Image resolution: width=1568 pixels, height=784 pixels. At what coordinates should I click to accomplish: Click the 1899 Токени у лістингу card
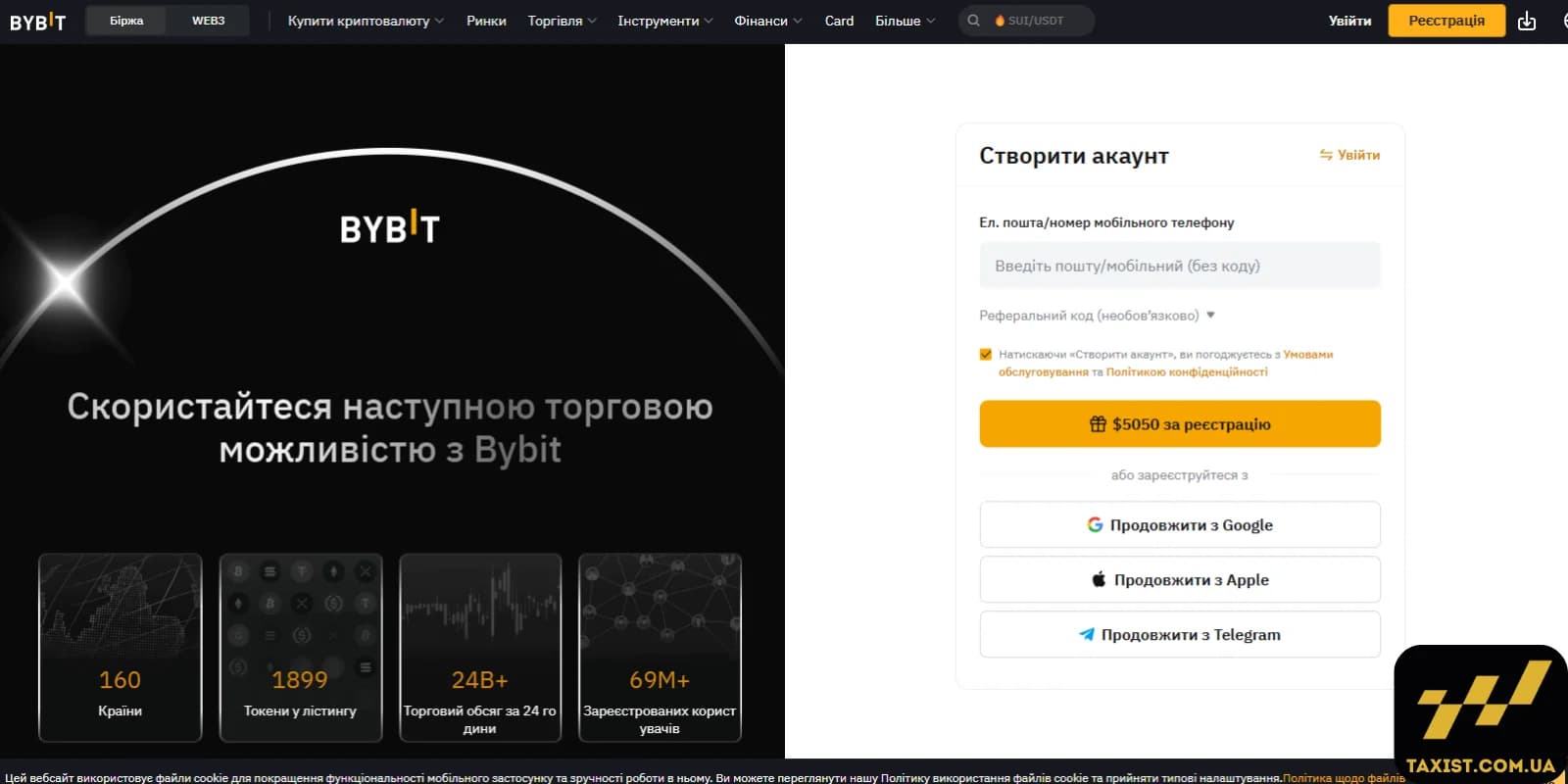(x=300, y=648)
